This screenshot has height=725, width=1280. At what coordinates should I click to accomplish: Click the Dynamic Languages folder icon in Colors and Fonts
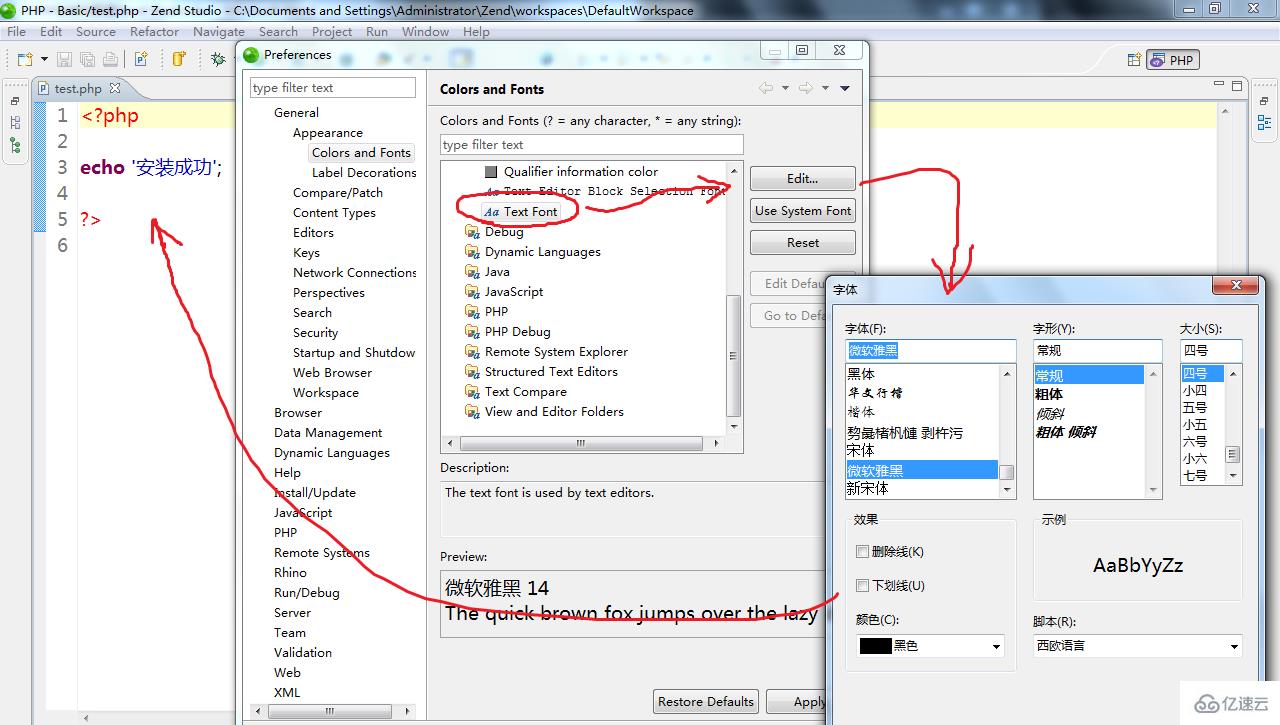472,251
